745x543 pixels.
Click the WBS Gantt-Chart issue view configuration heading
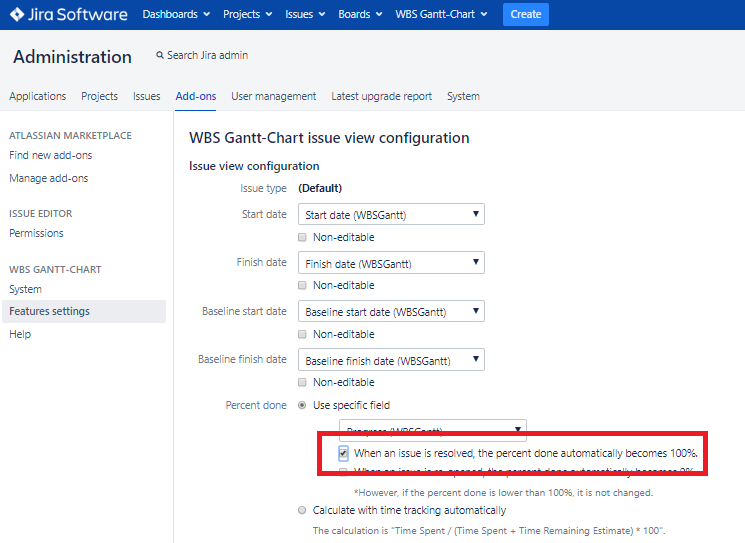pos(329,138)
